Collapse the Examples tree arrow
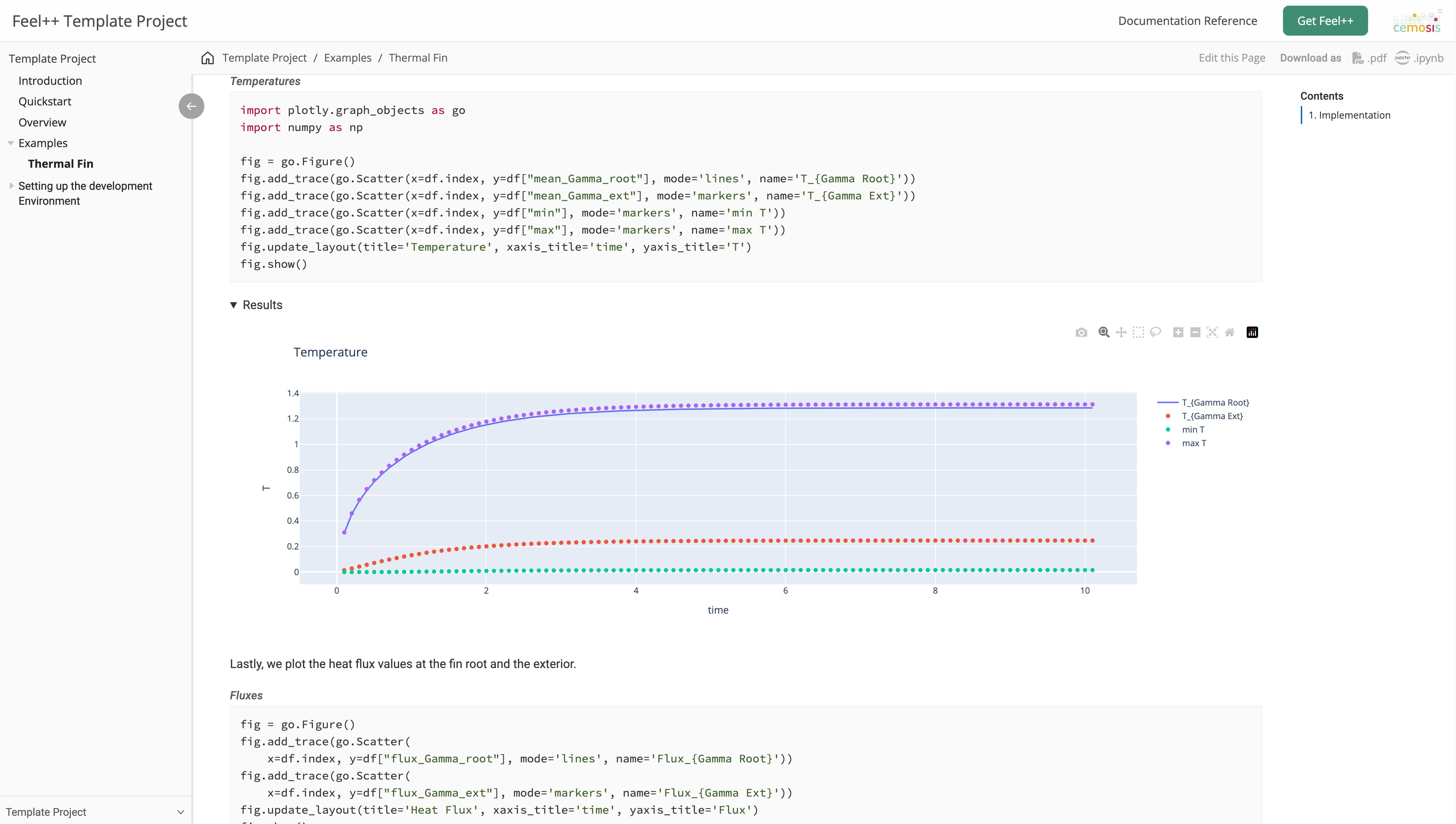 point(11,143)
